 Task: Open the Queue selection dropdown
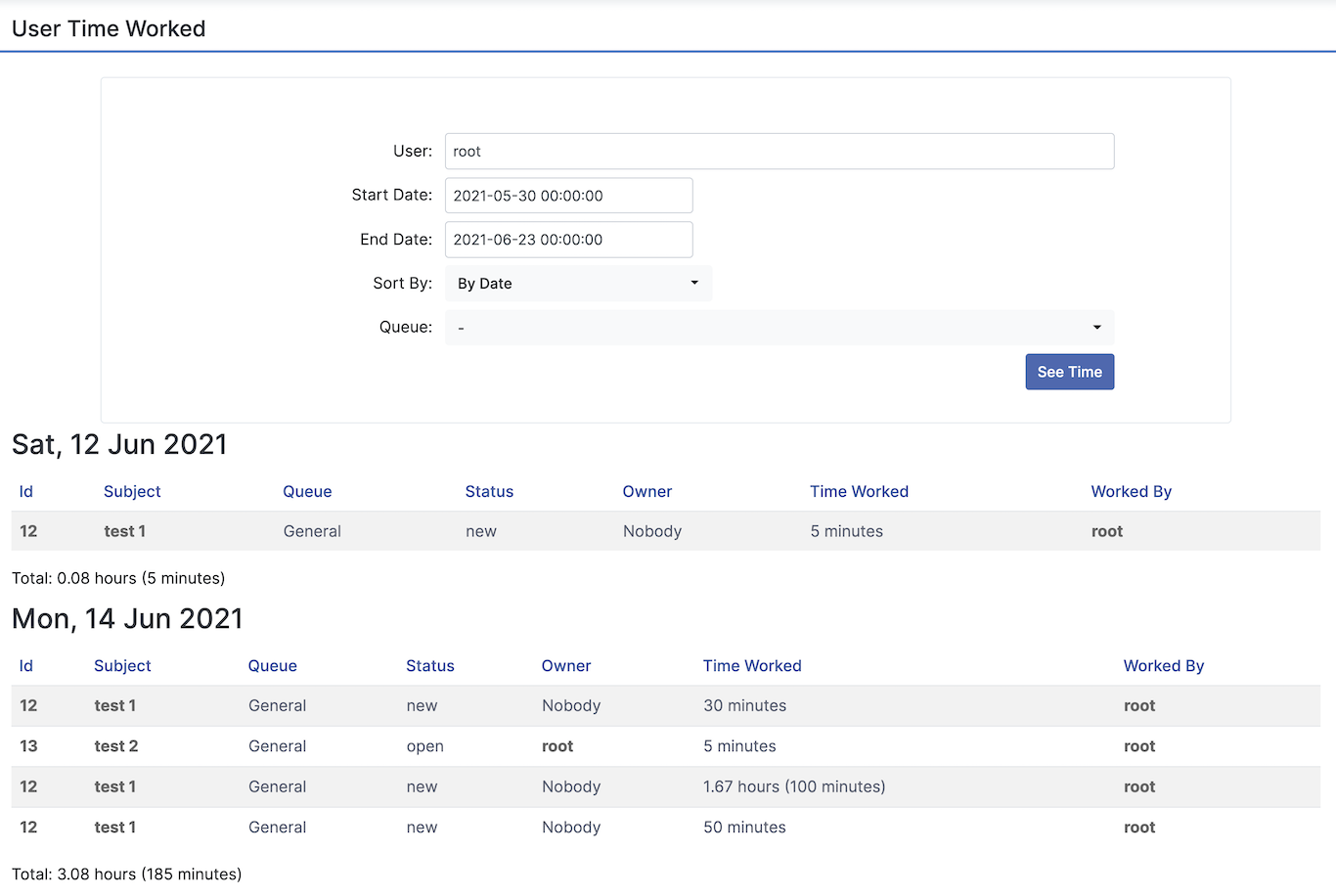pyautogui.click(x=779, y=328)
